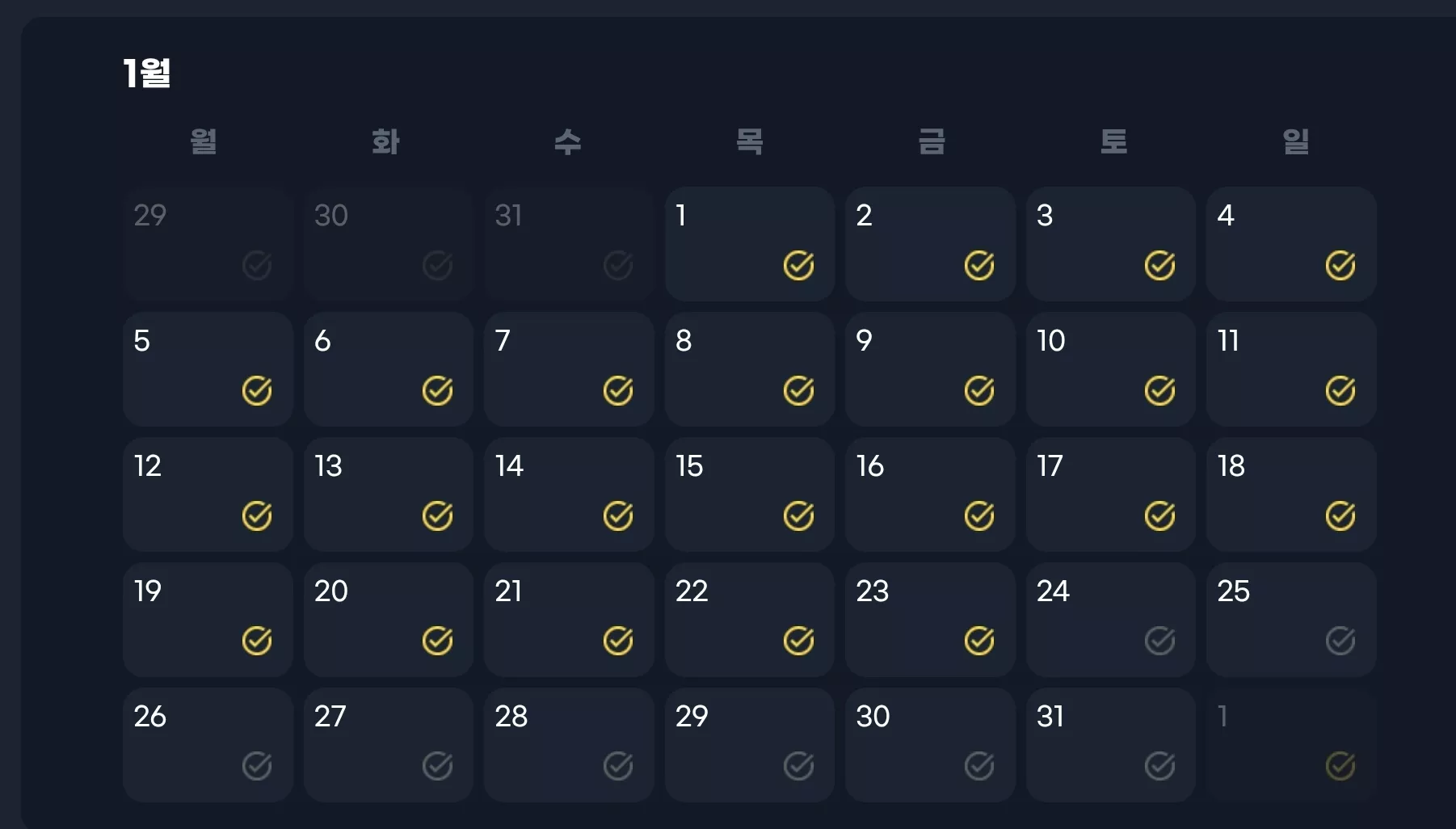Open the day 26 calendar cell
The image size is (1456, 829).
(208, 745)
